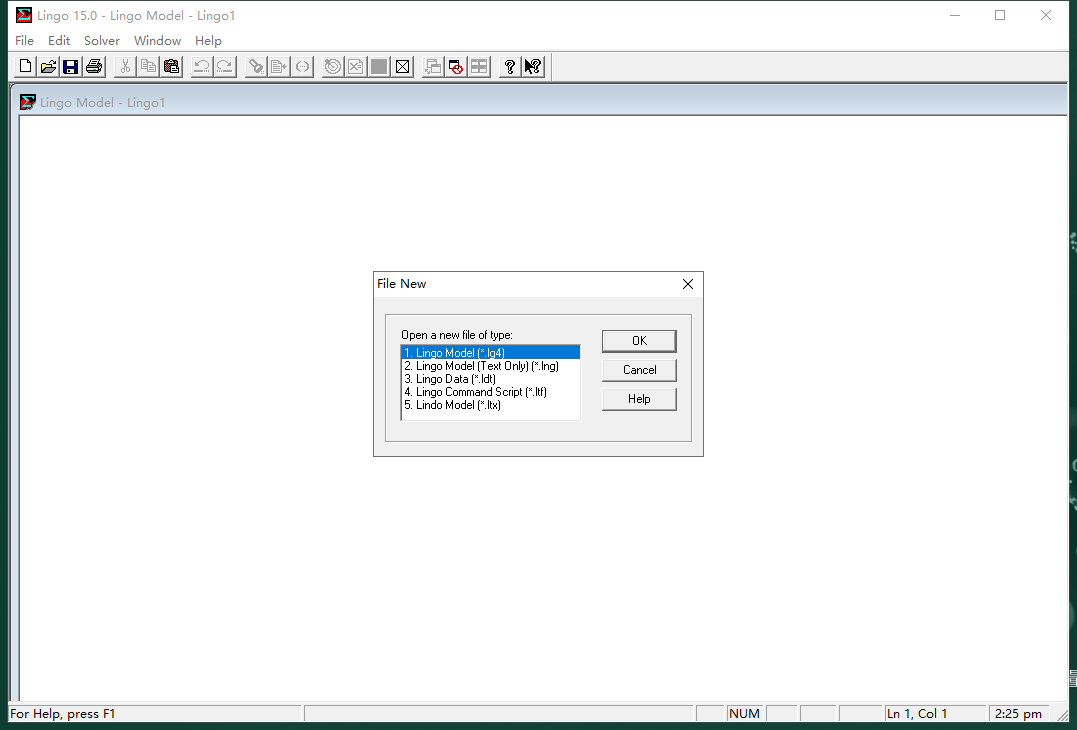Click the Solution report icon

356,67
